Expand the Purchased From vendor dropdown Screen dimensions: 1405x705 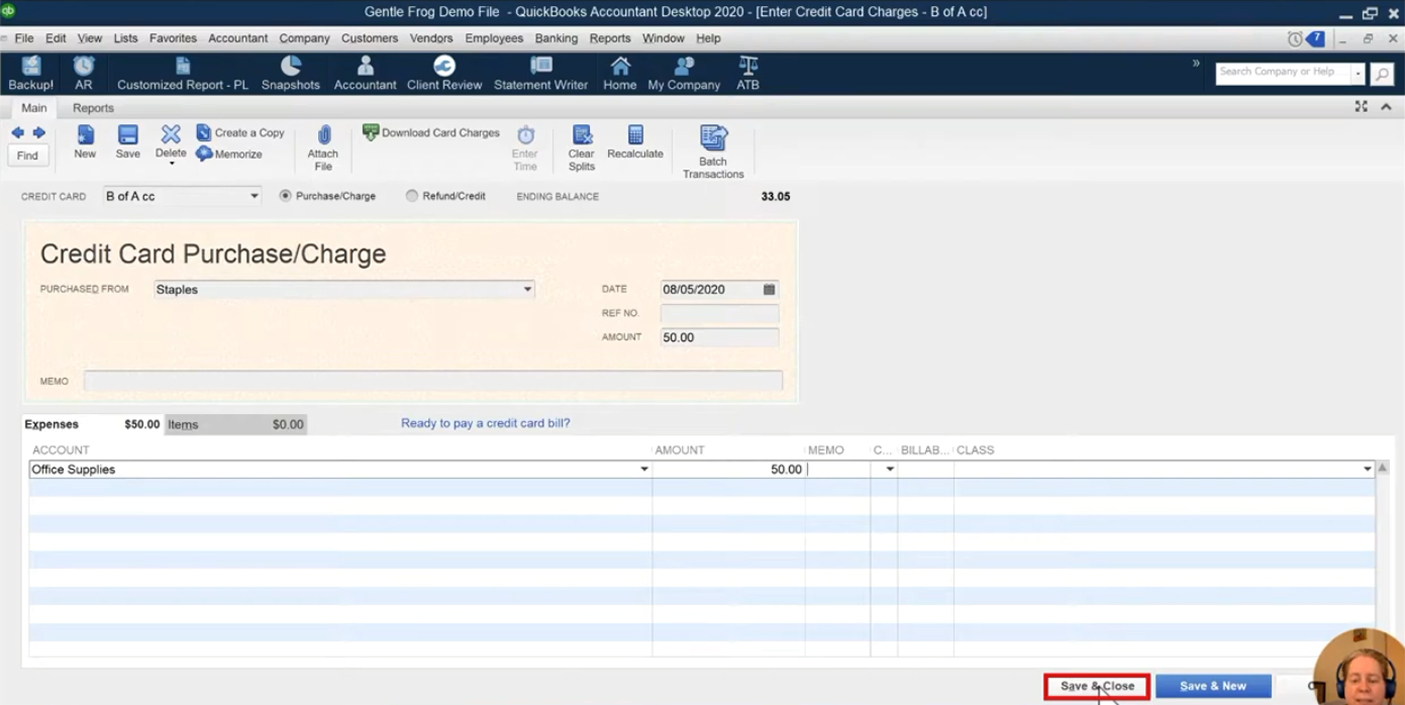click(x=527, y=289)
